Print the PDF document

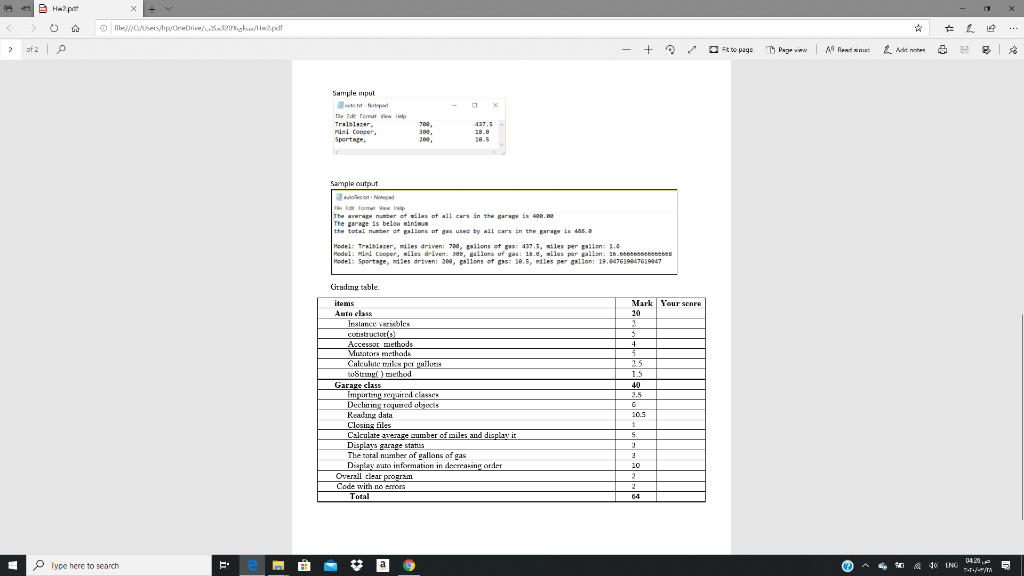pos(942,50)
